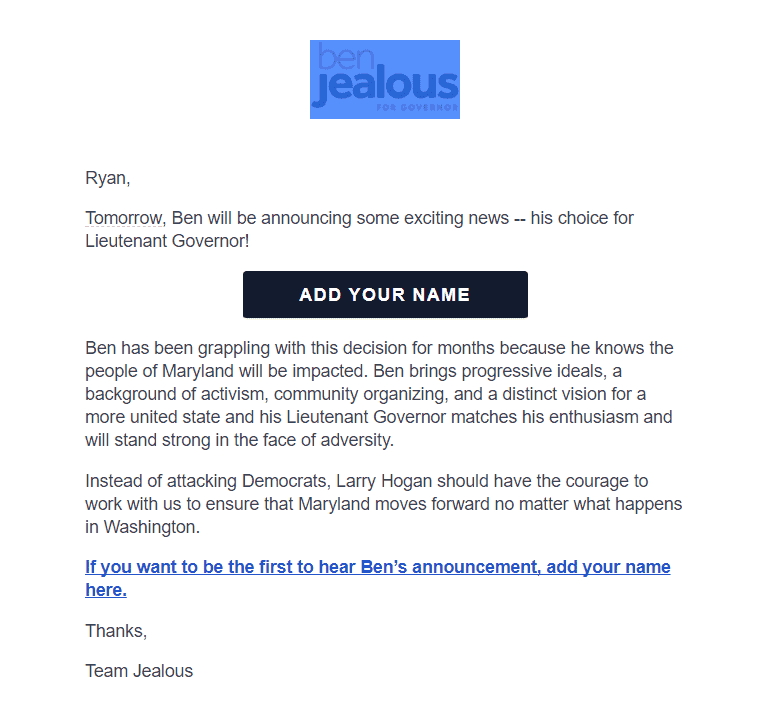Screen dimensions: 777x721
Task: Click the 'FOR GOVERNOR' text in the logo
Action: [417, 108]
